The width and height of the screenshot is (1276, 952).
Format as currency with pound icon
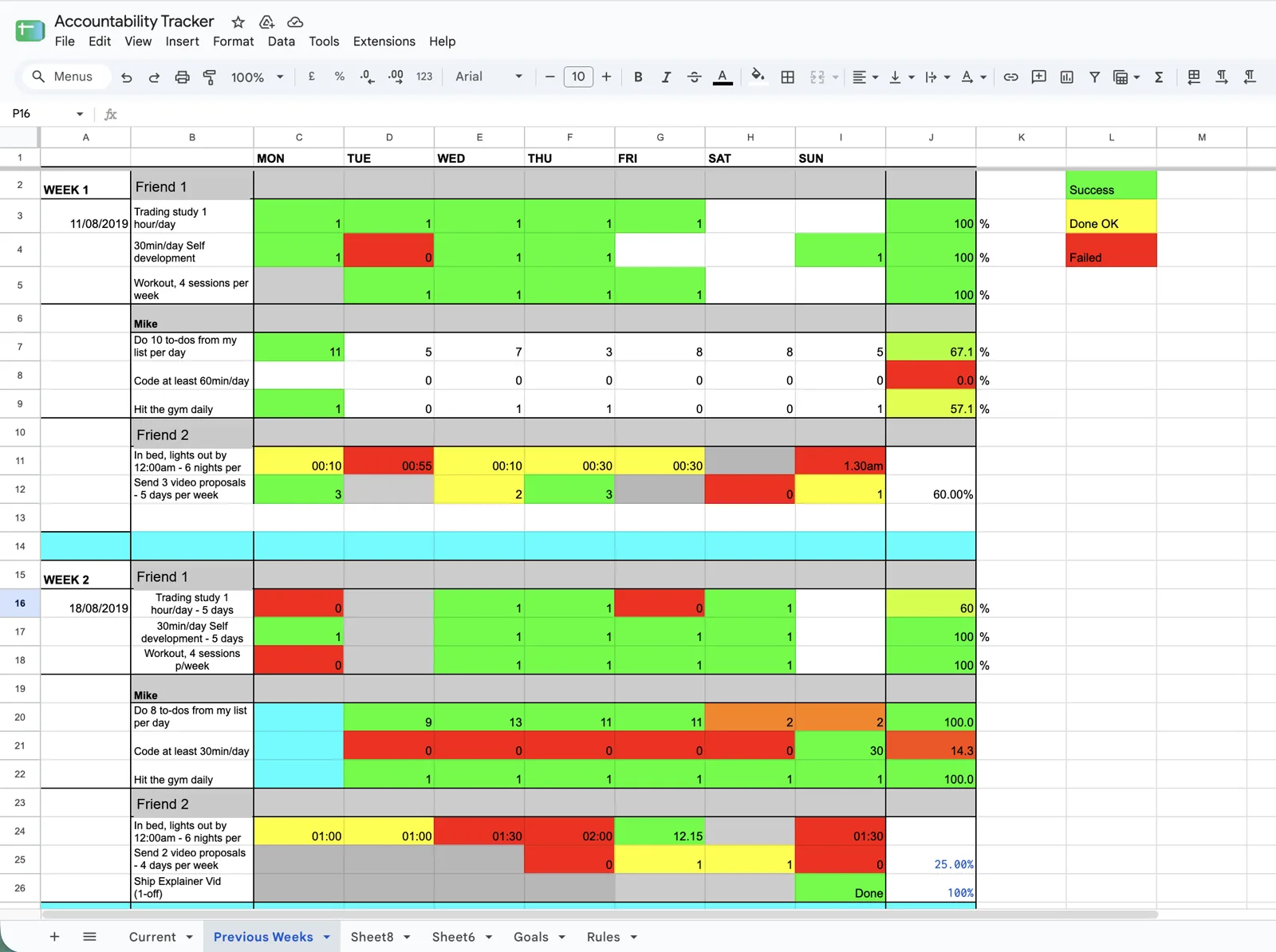pos(311,77)
